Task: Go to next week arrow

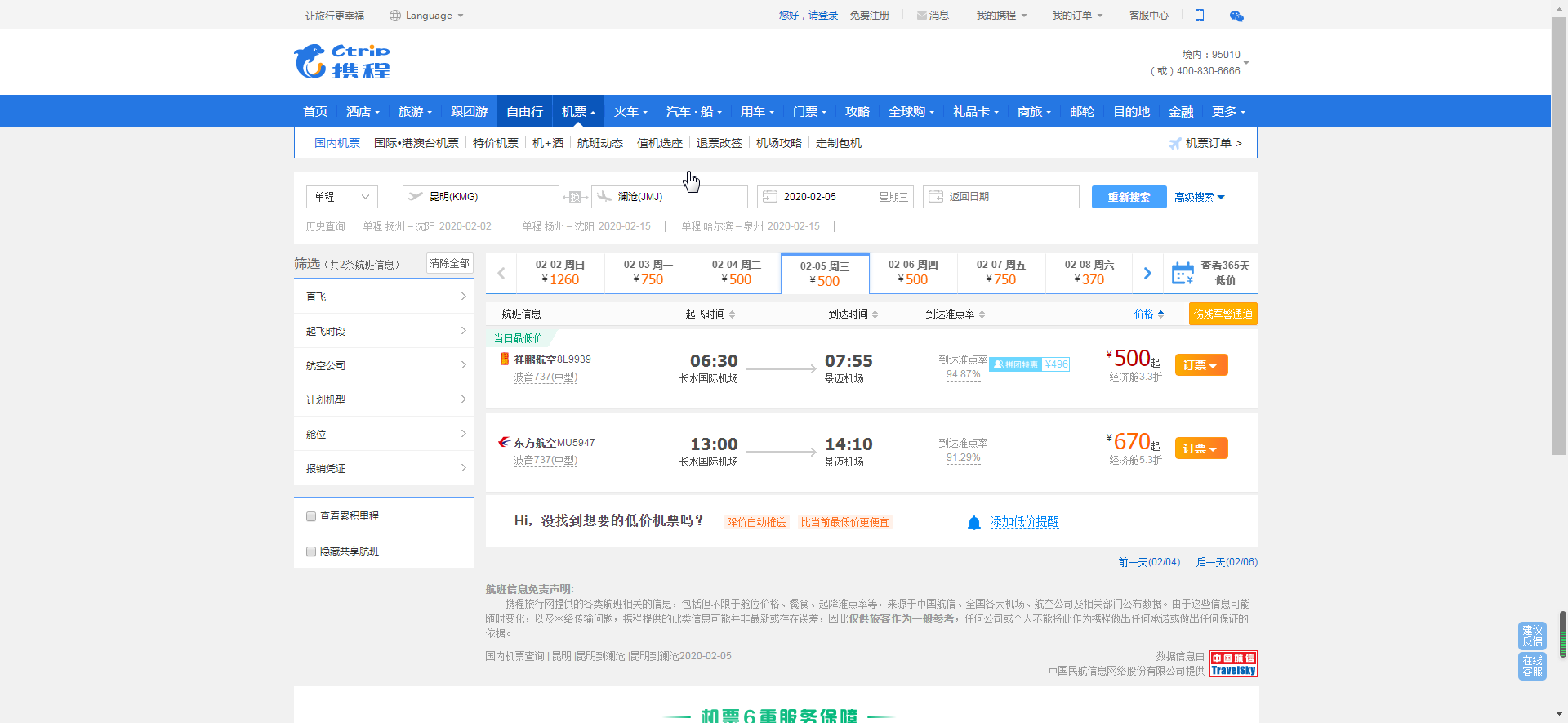Action: [x=1147, y=274]
